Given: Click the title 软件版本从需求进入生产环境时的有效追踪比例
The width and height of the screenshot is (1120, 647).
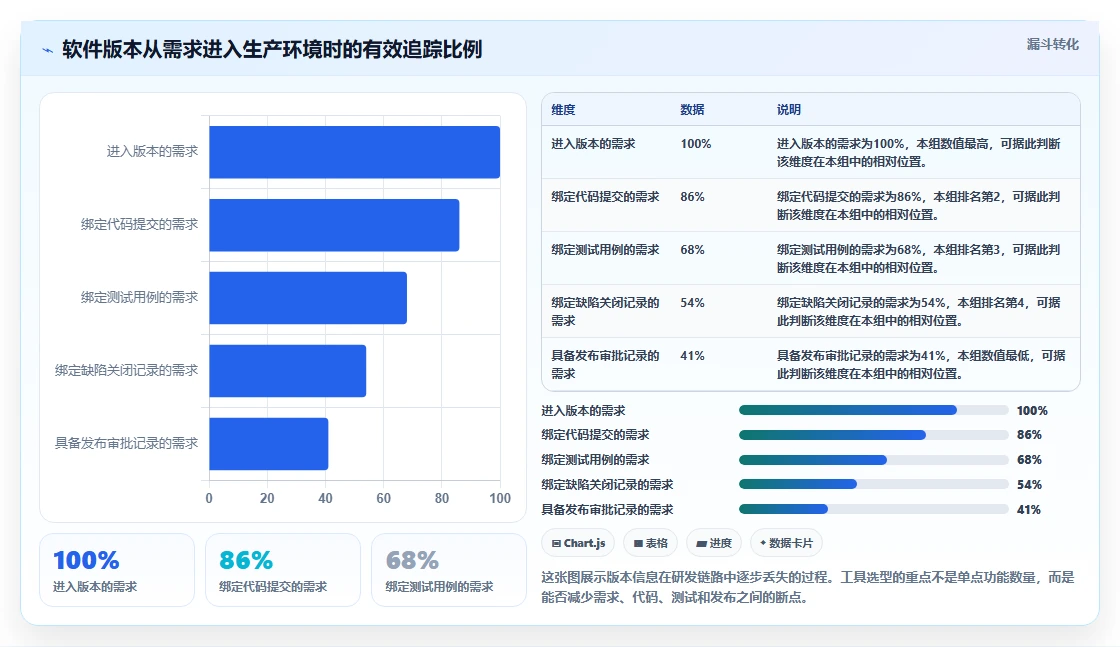Looking at the screenshot, I should tap(272, 49).
